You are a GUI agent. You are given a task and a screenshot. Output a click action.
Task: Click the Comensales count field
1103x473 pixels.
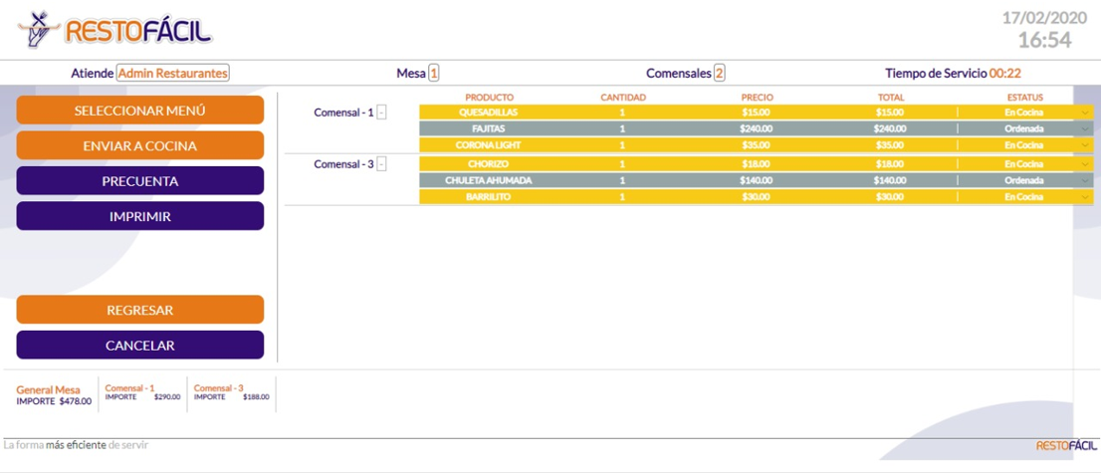click(719, 73)
